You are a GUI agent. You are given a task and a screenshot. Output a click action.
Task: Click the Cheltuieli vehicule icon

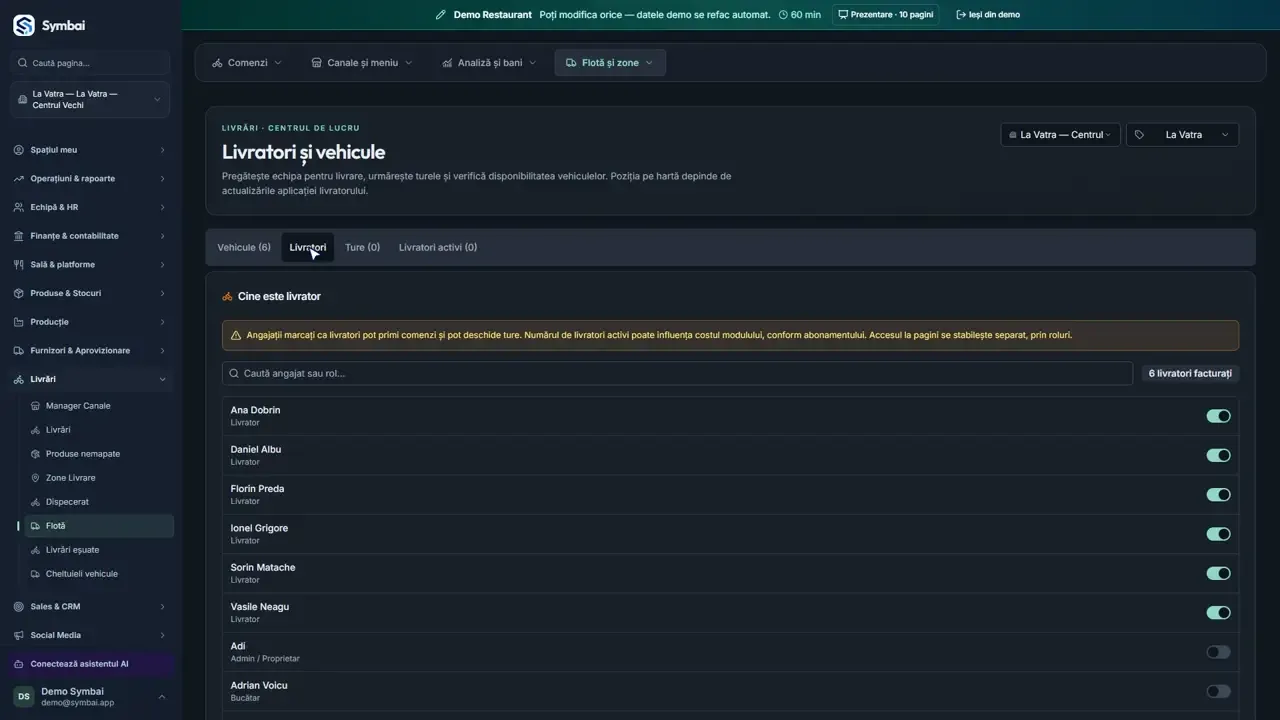(x=36, y=574)
